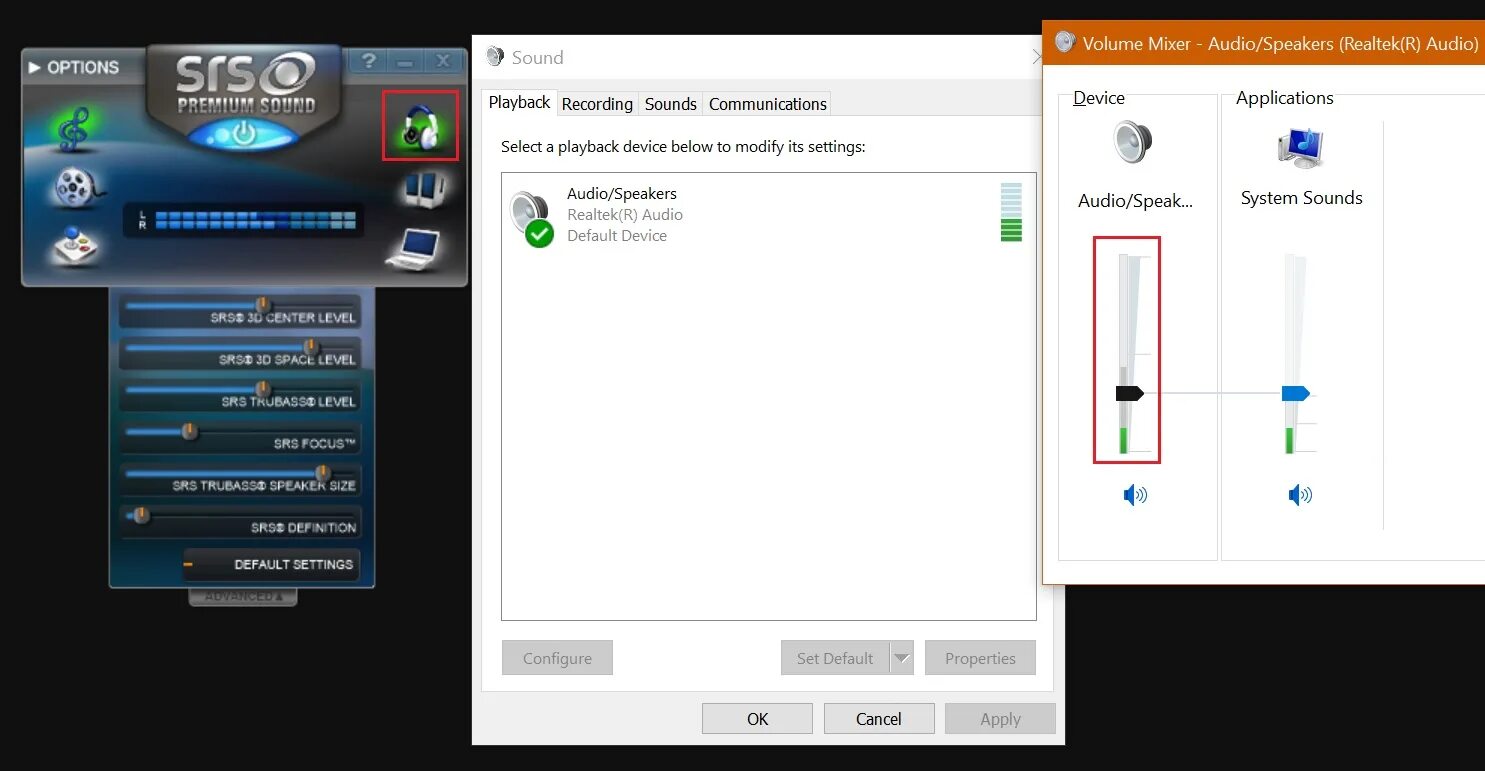
Task: Select the Game mode joystick icon
Action: (x=77, y=245)
